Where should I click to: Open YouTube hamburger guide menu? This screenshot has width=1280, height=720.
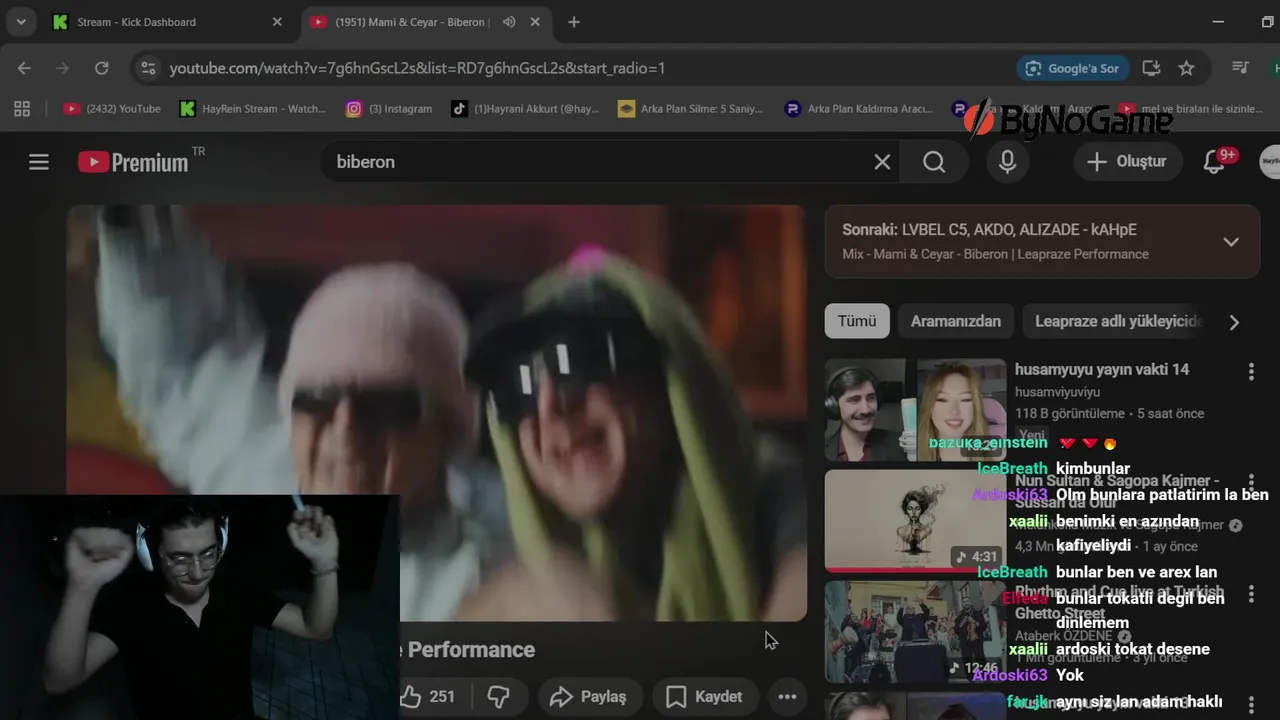(x=39, y=162)
